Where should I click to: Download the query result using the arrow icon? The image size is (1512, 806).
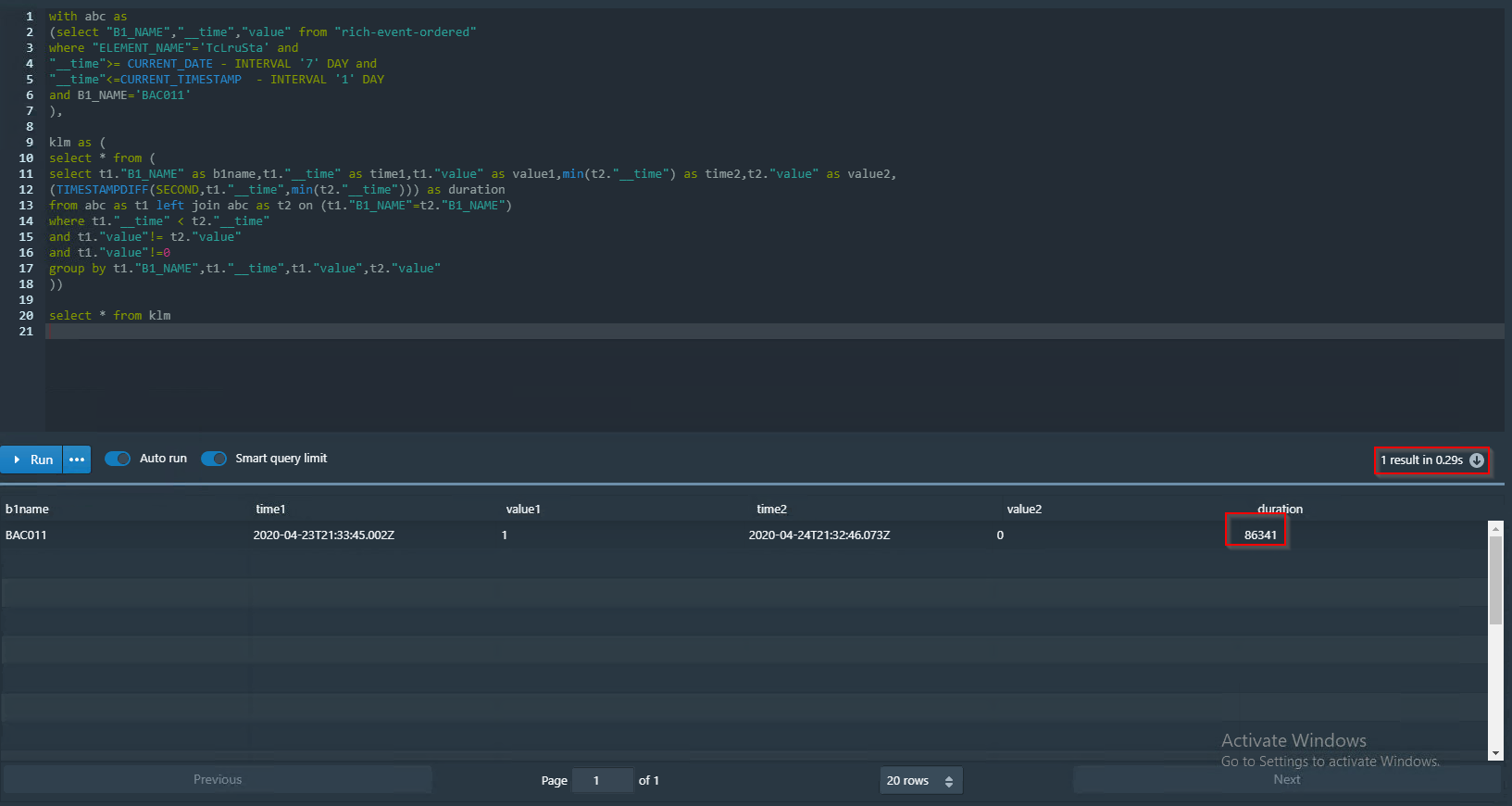[1477, 460]
